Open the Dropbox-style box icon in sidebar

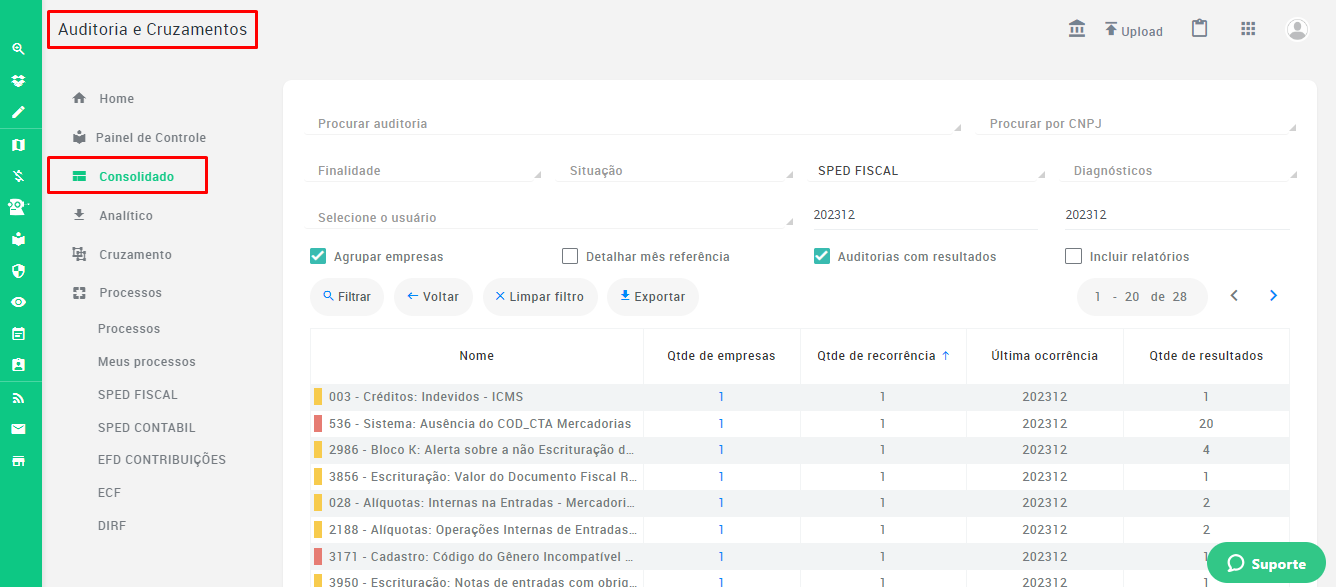pos(18,80)
